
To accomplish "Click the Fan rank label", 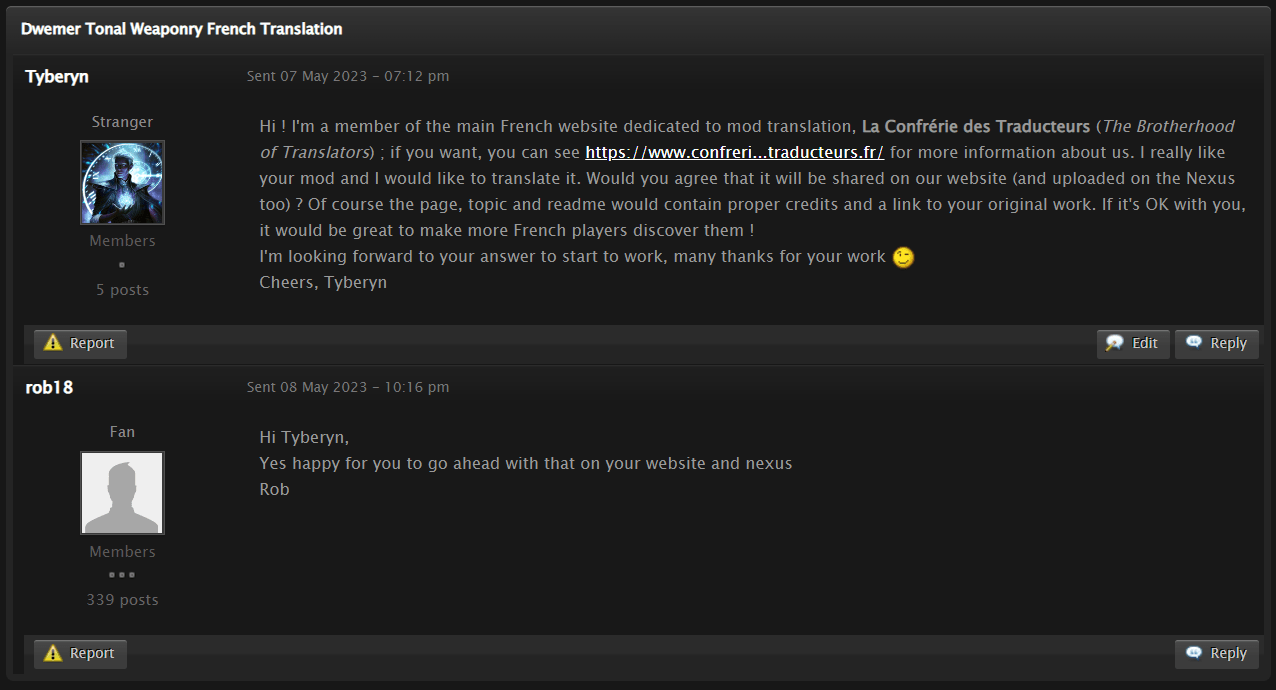I will point(122,432).
